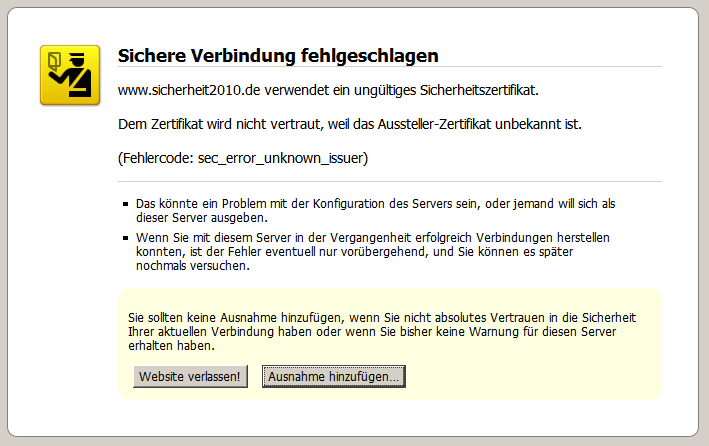The image size is (709, 446).
Task: Click the domain text www.sicherheit2010.de
Action: pos(190,90)
